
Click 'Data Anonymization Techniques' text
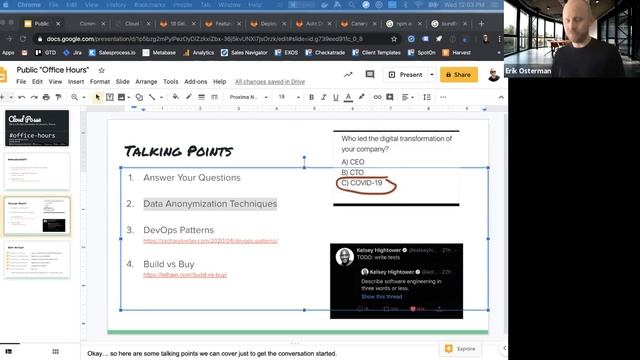[x=210, y=204]
